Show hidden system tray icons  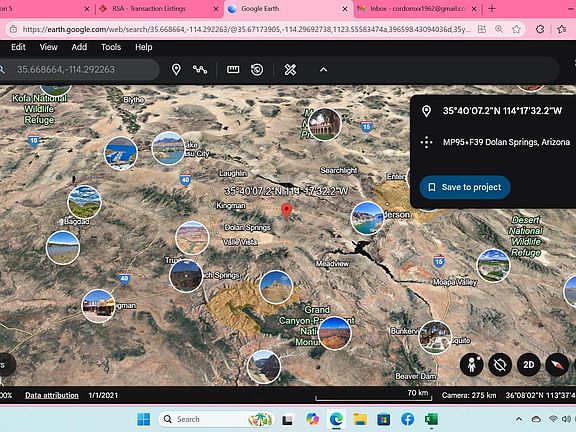click(x=519, y=419)
